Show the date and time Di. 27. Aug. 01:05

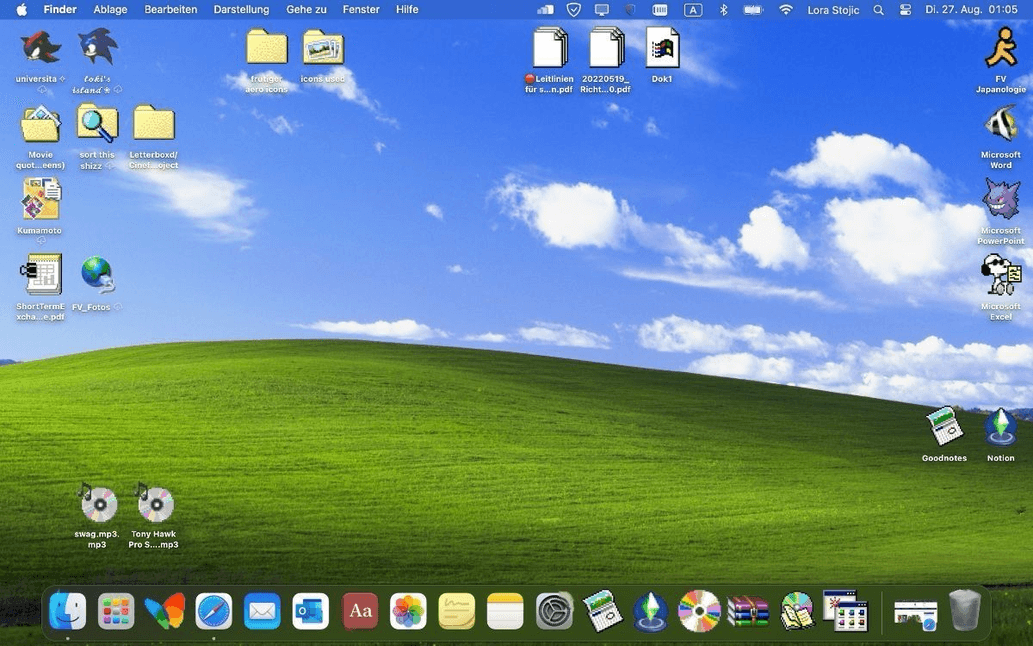[x=971, y=10]
